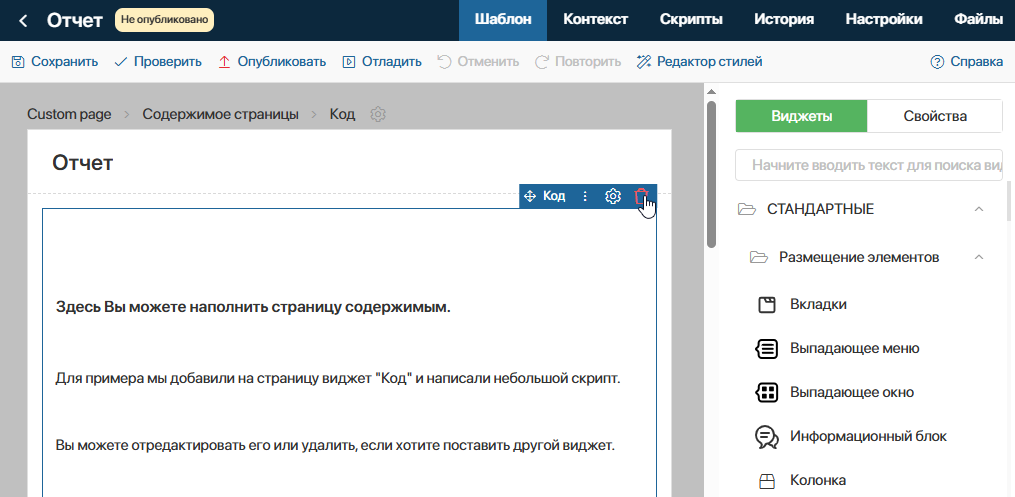The height and width of the screenshot is (497, 1015).
Task: Open the three-dot menu of Код widget
Action: coord(585,196)
